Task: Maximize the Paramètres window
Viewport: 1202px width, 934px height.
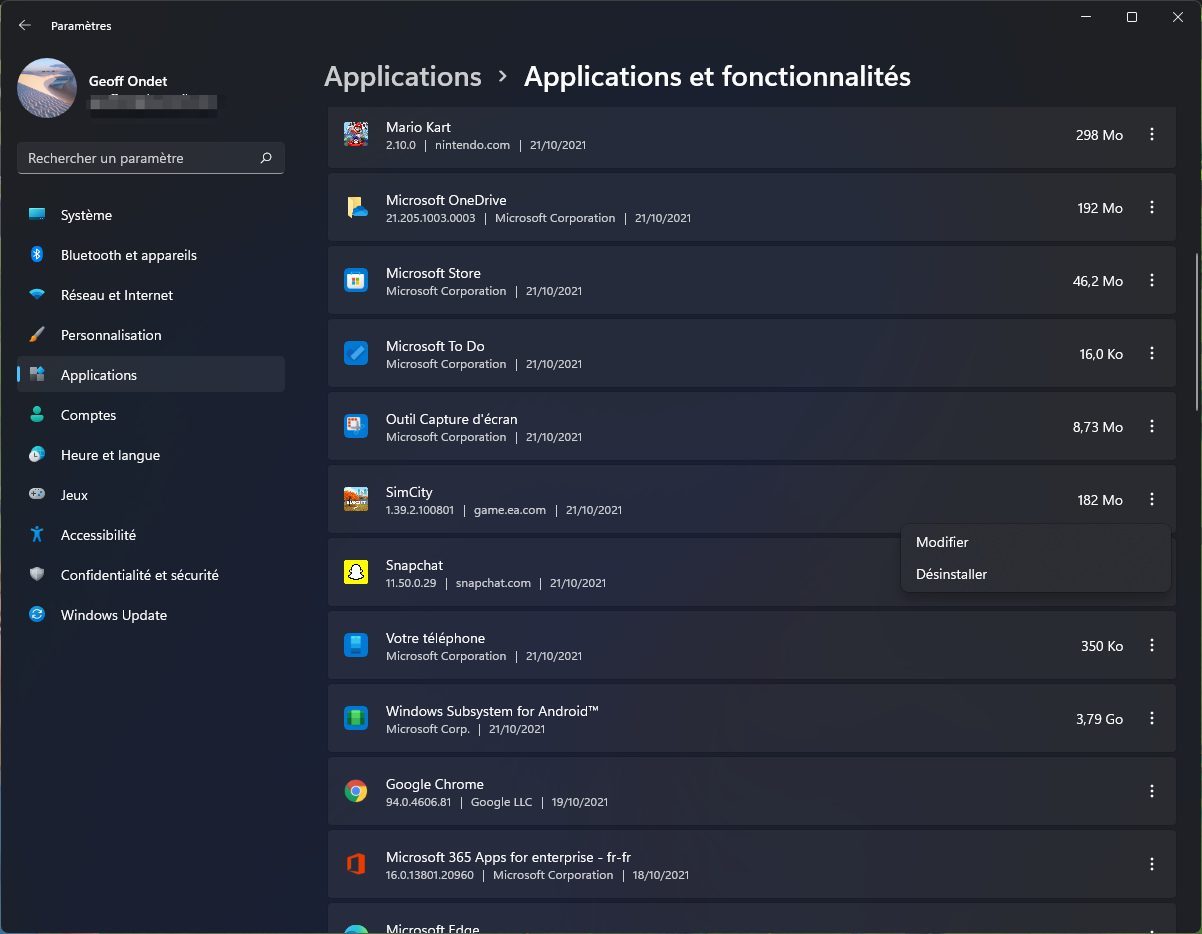Action: pos(1131,17)
